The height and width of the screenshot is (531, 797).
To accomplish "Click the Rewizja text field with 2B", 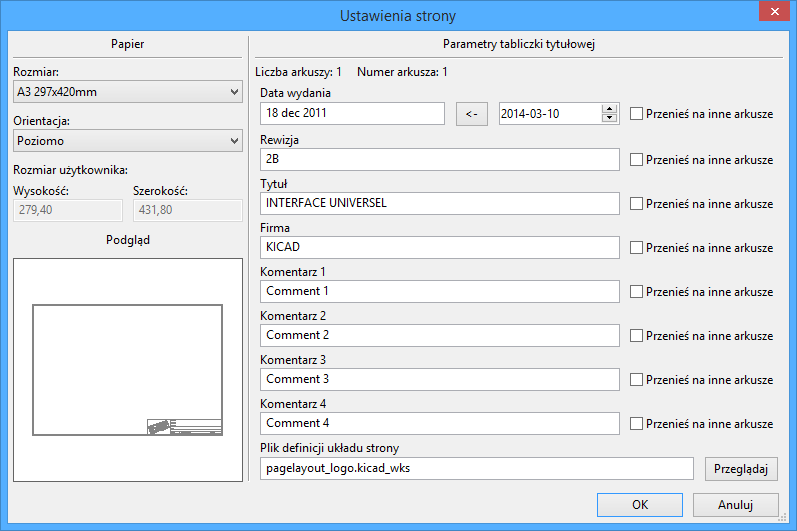I will tap(439, 159).
